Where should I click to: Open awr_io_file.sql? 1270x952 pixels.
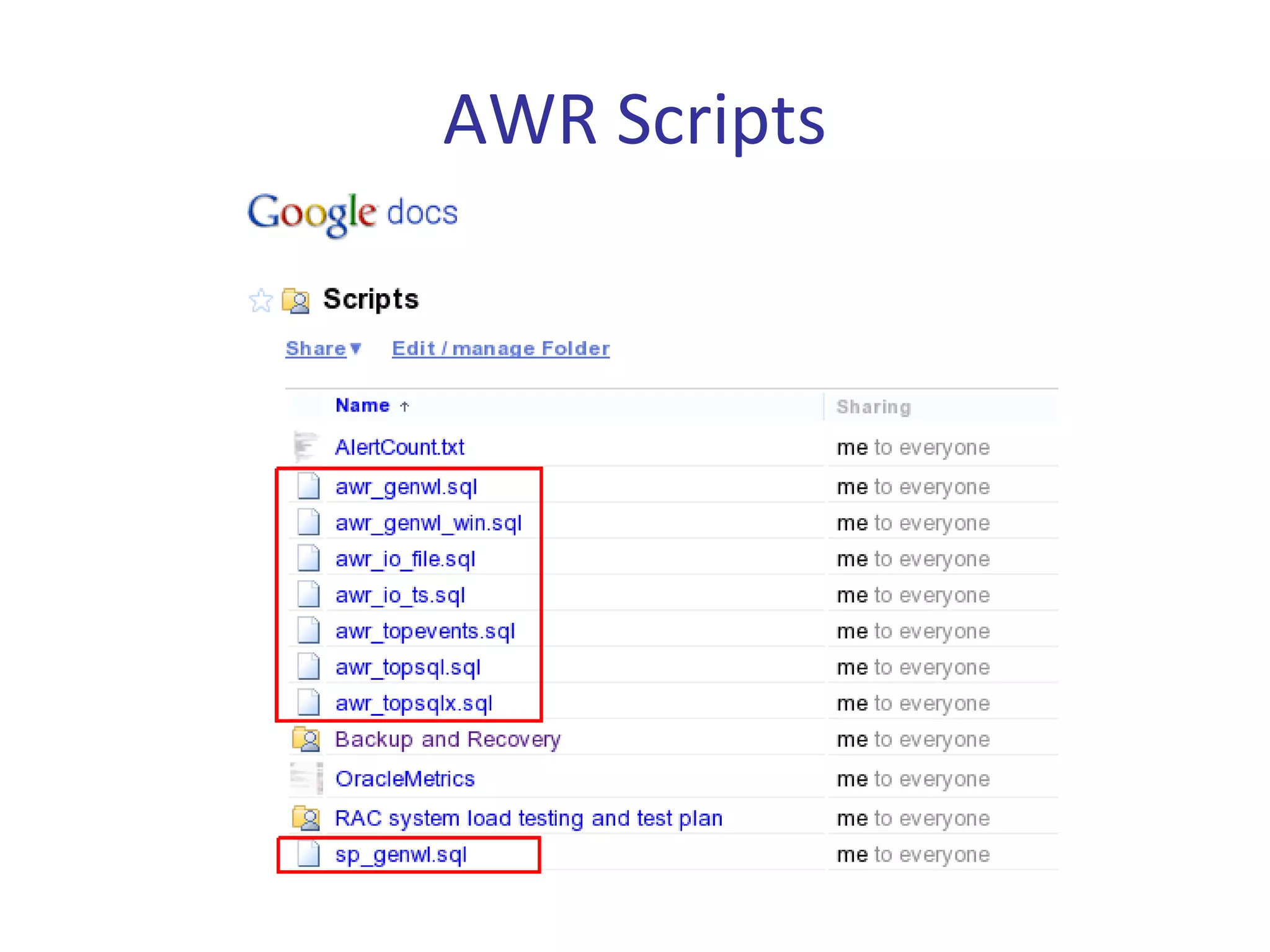click(x=406, y=559)
